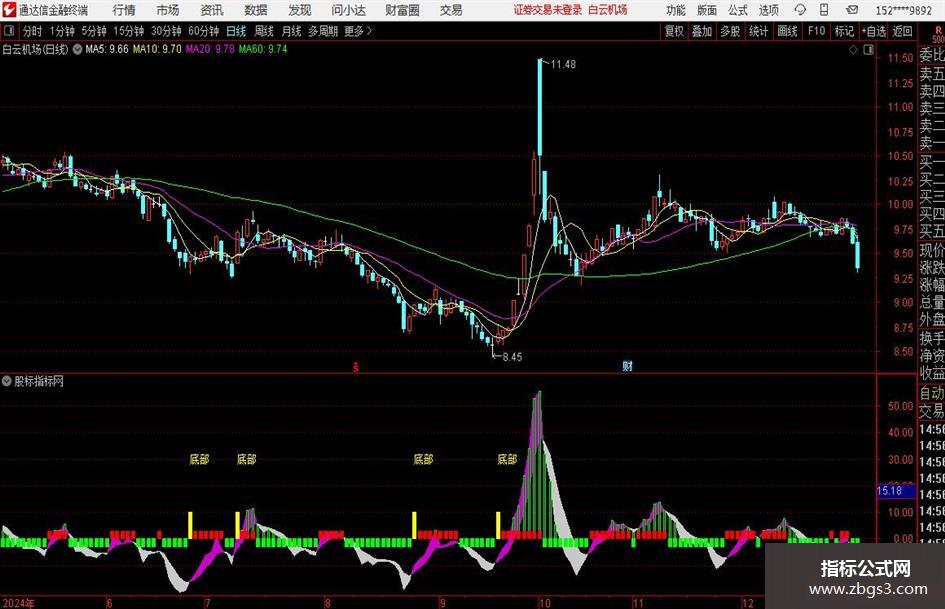Open the 财富圈 menu
Viewport: 945px width, 609px height.
point(403,10)
